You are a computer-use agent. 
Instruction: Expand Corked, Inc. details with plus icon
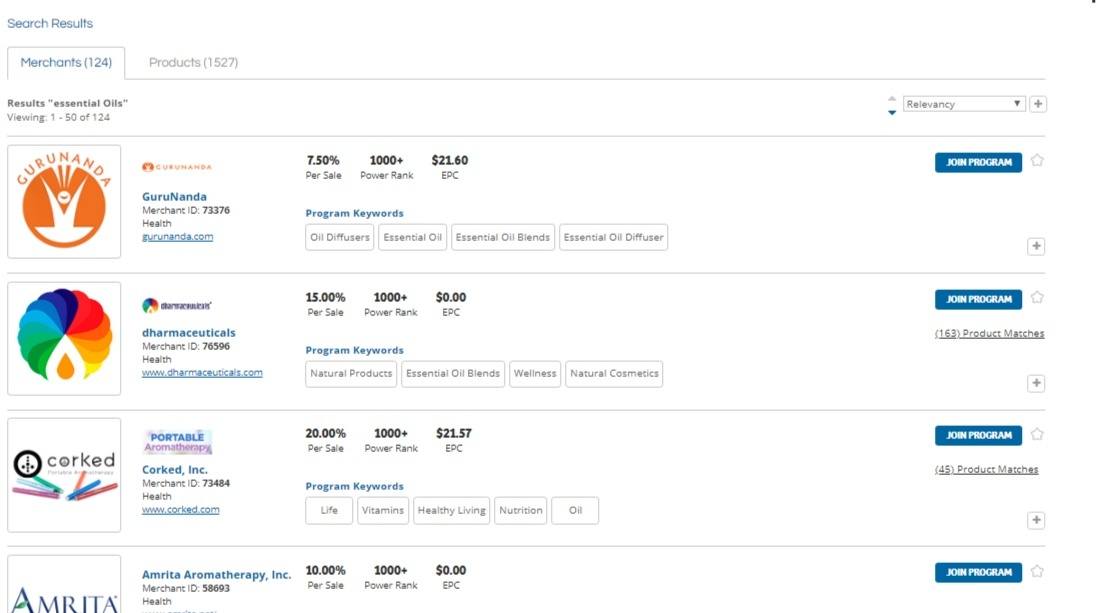pos(1035,520)
